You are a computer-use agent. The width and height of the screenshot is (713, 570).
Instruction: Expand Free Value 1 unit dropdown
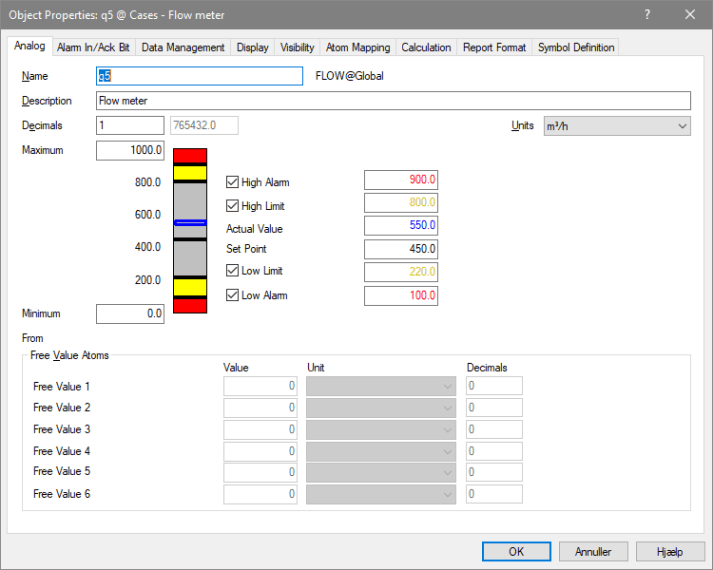381,386
